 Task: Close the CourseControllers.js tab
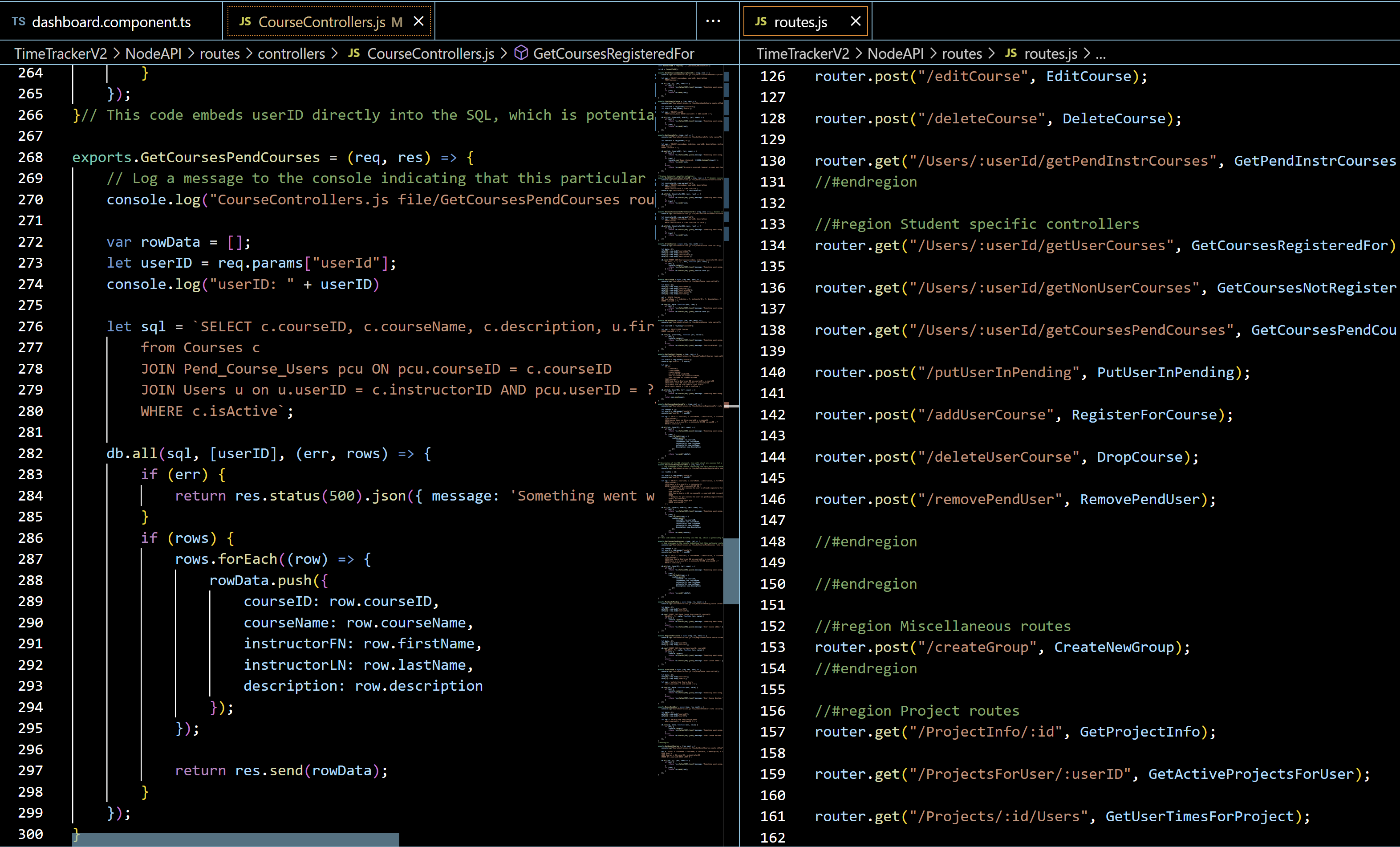tap(419, 22)
